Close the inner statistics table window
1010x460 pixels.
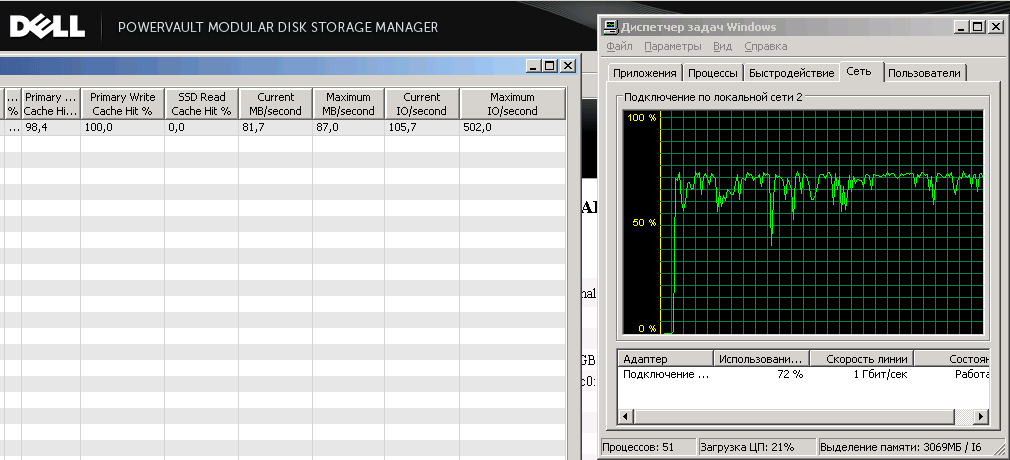[567, 66]
